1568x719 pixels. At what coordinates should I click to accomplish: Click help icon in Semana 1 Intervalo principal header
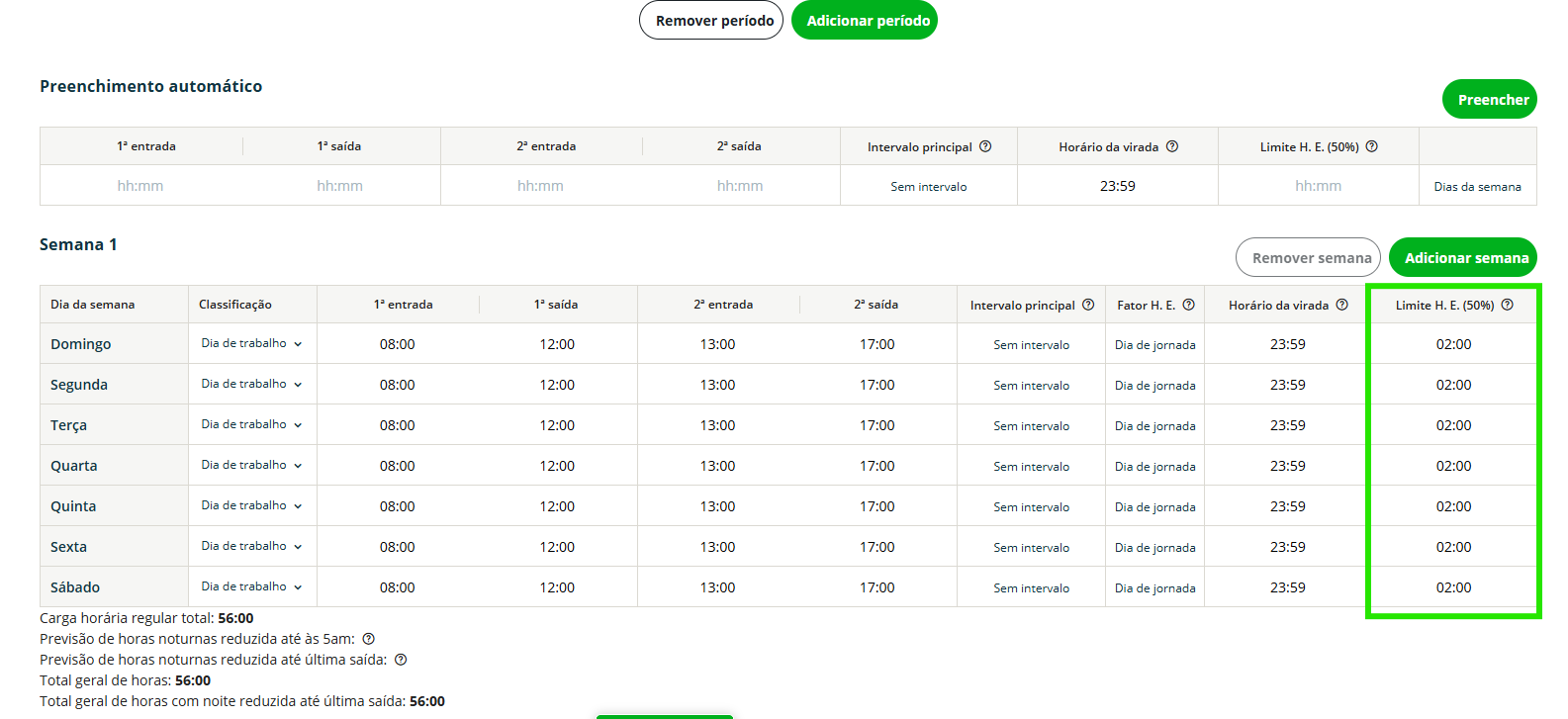pos(1088,305)
